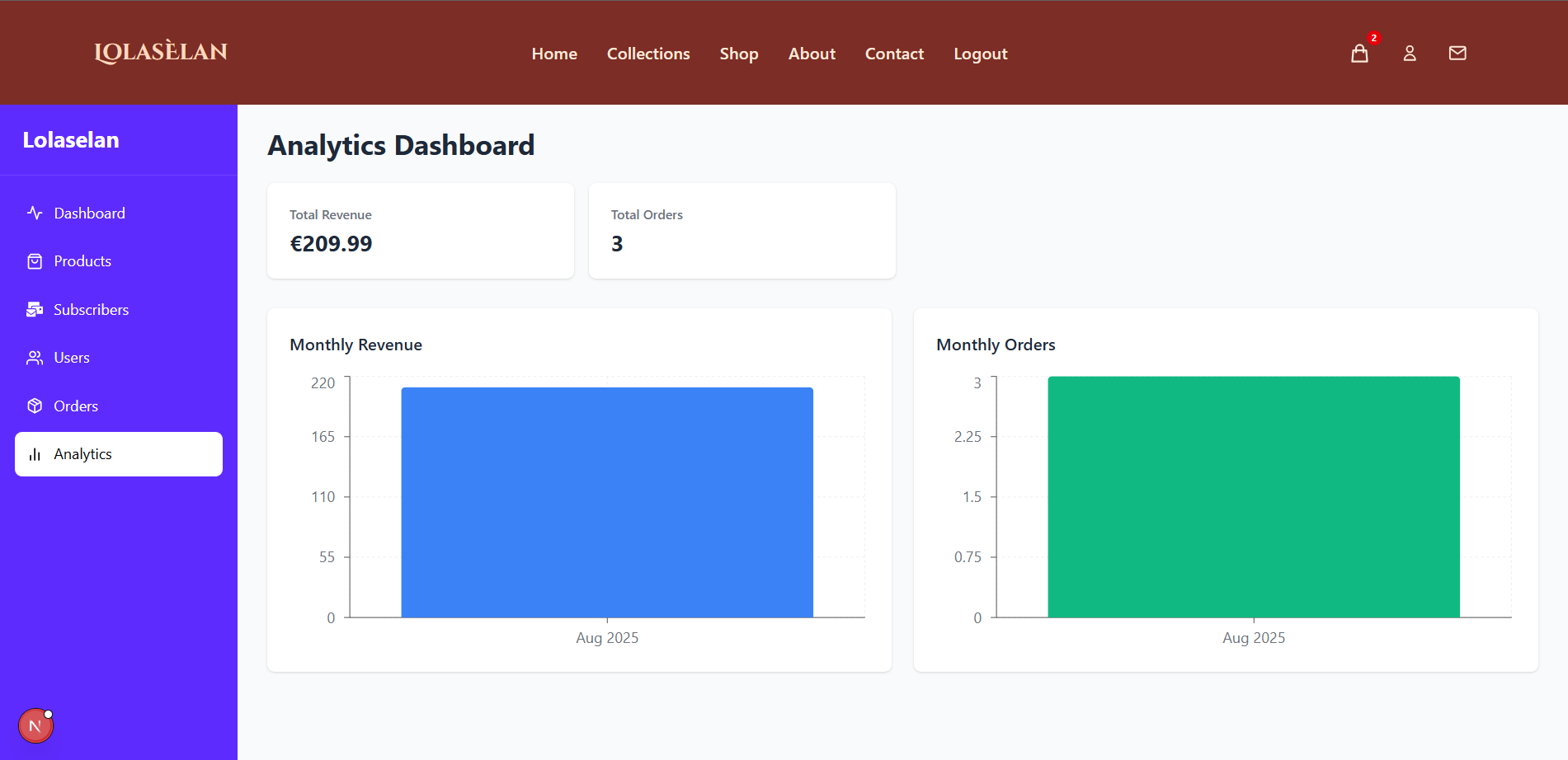
Task: Open the About page link
Action: coord(812,54)
